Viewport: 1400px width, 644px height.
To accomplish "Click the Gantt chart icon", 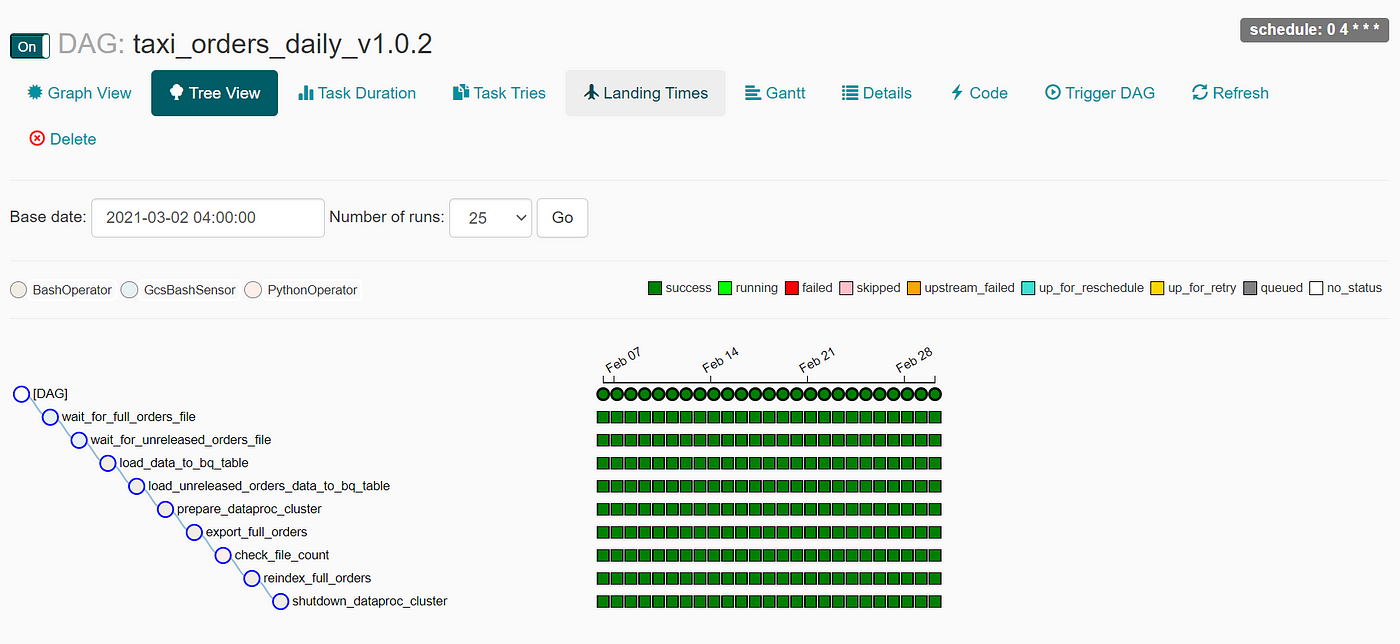I will click(753, 93).
